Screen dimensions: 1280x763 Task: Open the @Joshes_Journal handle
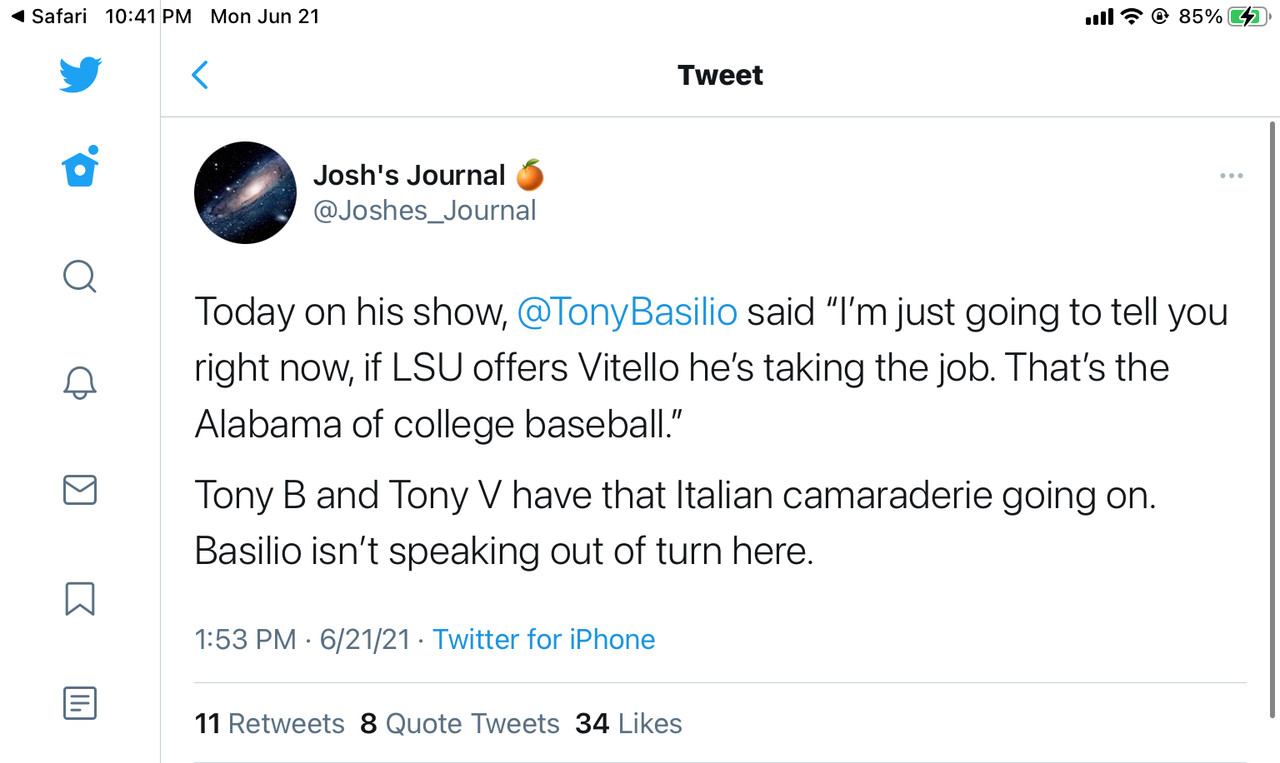(425, 211)
